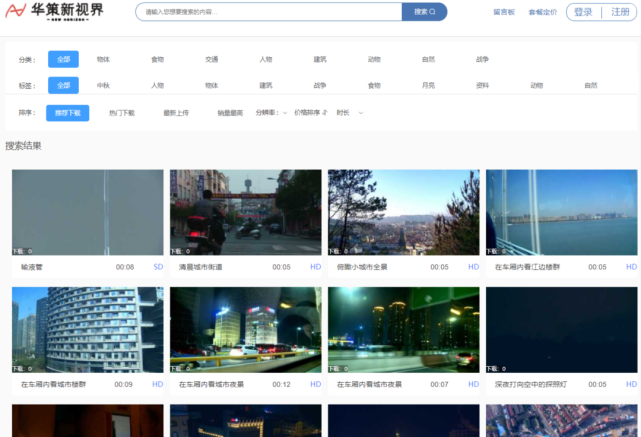Image resolution: width=641 pixels, height=437 pixels.
Task: Click the title text 清晨城市街道
Action: click(200, 267)
